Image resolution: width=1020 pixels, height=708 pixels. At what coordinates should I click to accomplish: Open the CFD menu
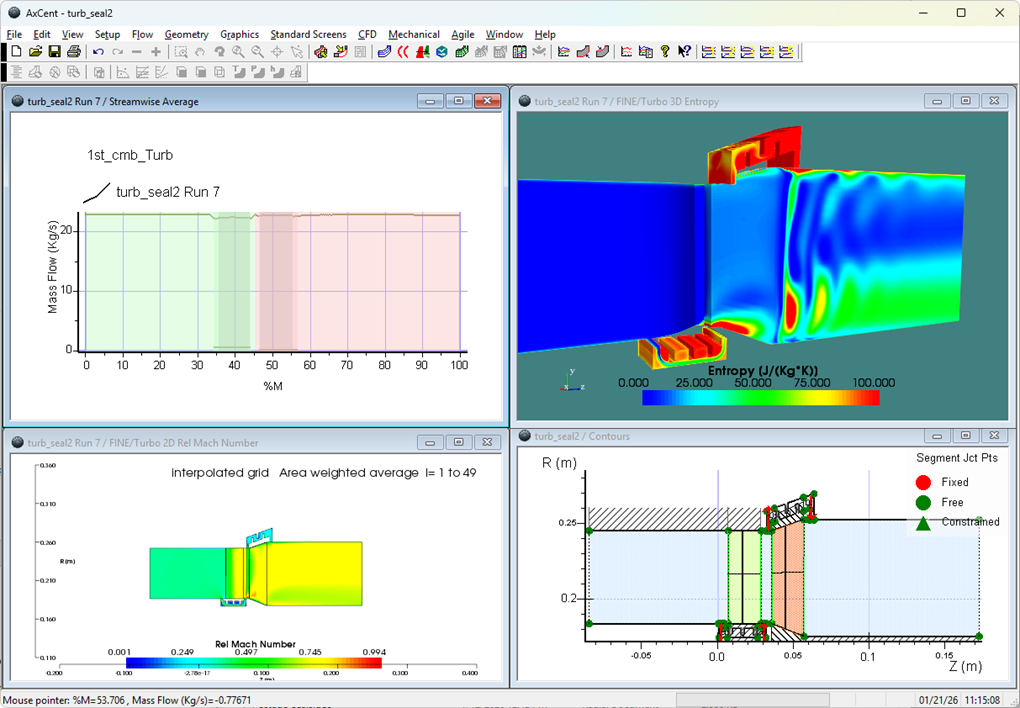pos(367,34)
